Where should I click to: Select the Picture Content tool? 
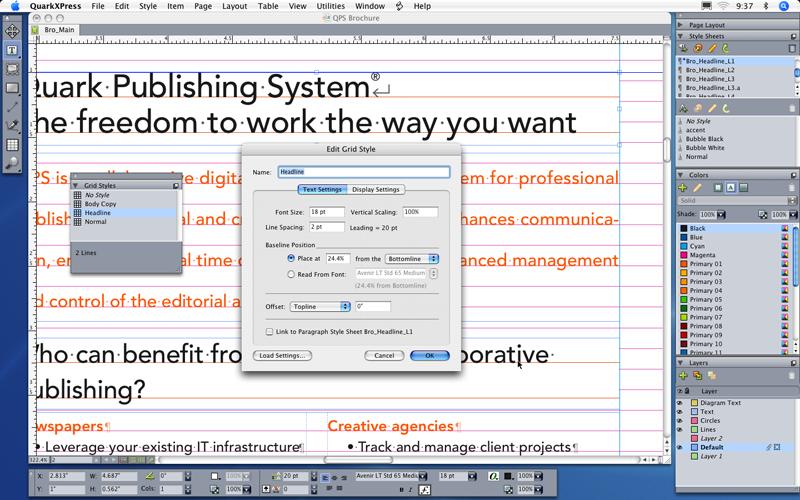tap(12, 69)
